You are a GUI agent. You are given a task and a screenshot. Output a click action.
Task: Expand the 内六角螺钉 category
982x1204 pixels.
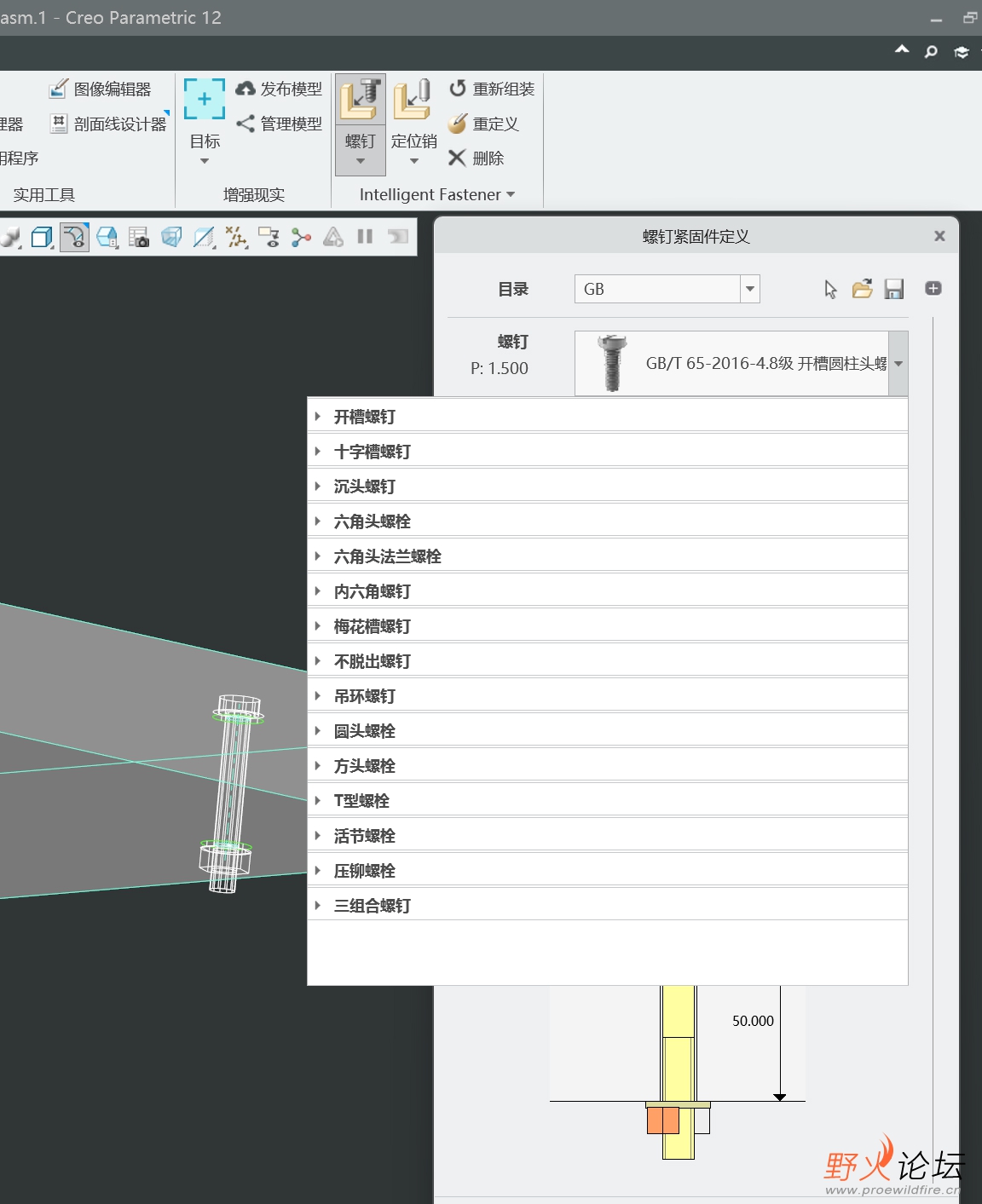tap(317, 591)
